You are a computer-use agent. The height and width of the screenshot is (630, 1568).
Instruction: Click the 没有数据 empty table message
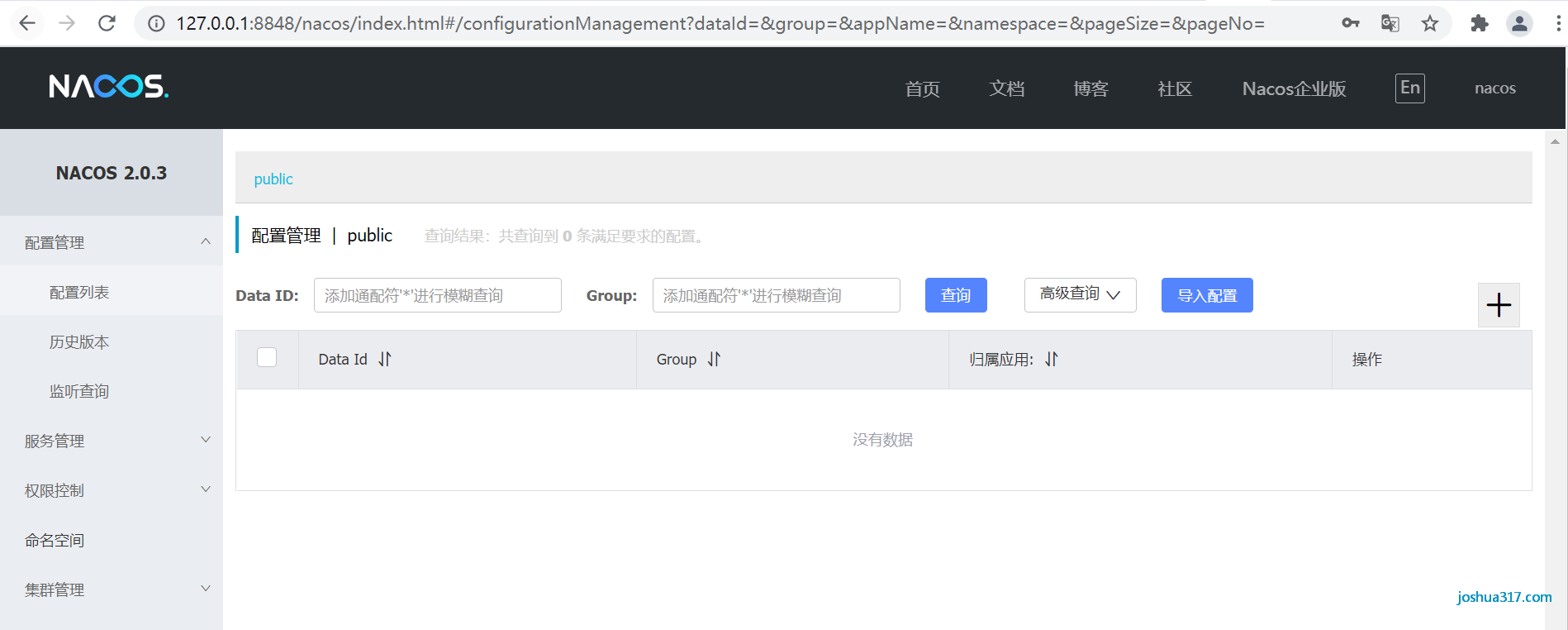pyautogui.click(x=883, y=440)
